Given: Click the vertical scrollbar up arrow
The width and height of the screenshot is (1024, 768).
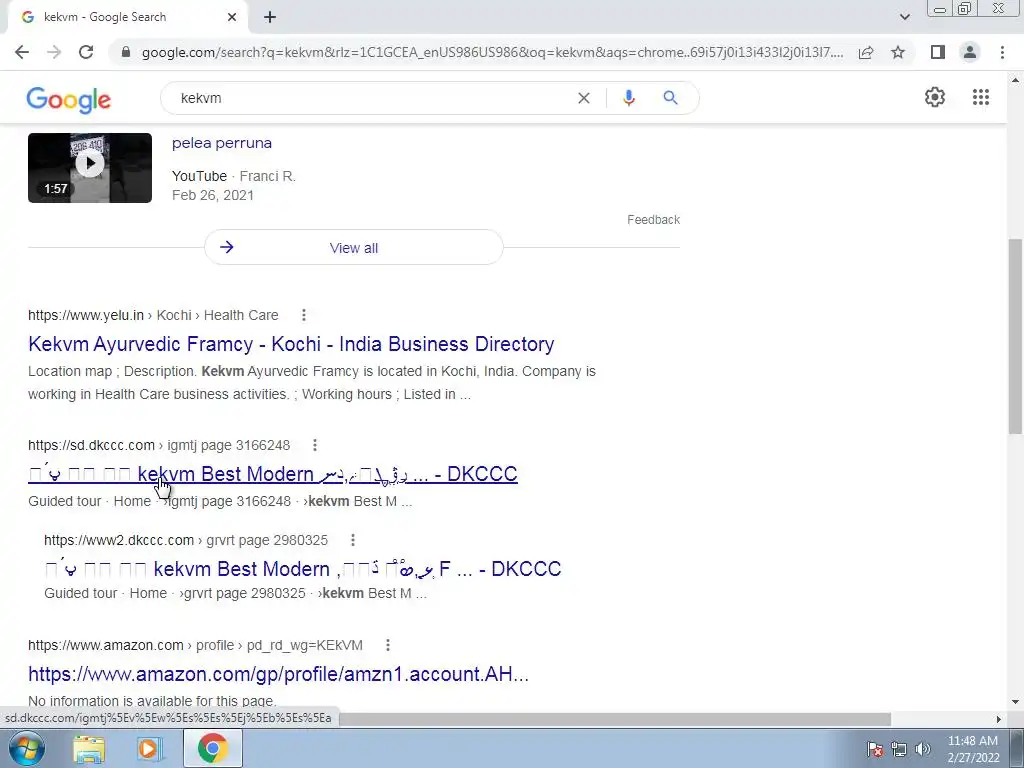Looking at the screenshot, I should (1016, 80).
